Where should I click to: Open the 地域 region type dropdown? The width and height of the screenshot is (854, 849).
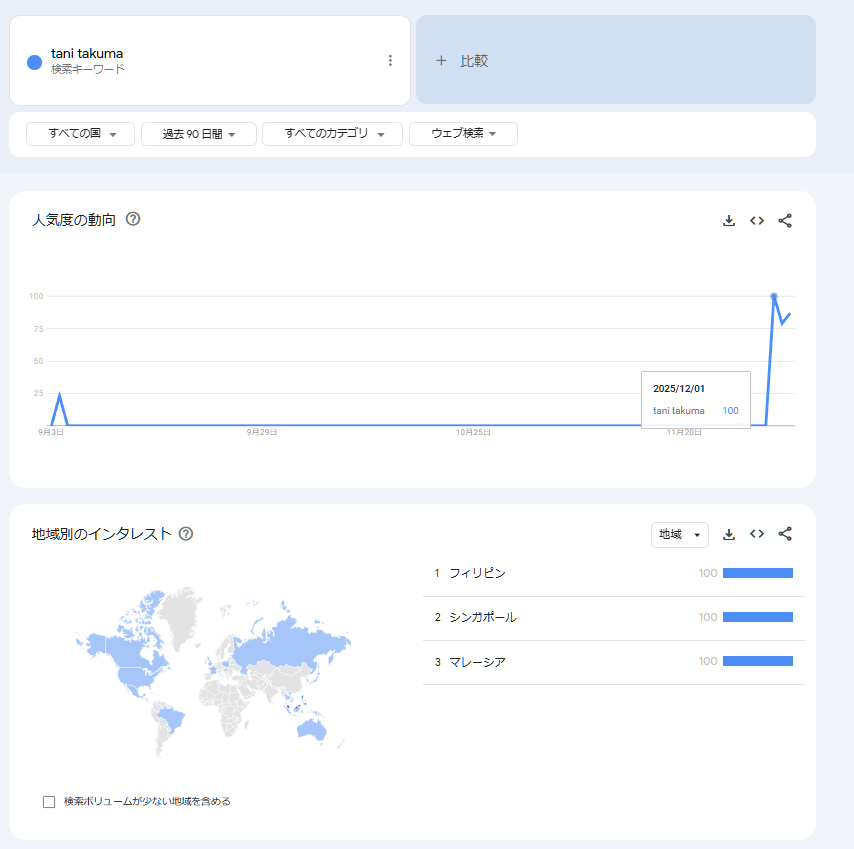tap(679, 535)
